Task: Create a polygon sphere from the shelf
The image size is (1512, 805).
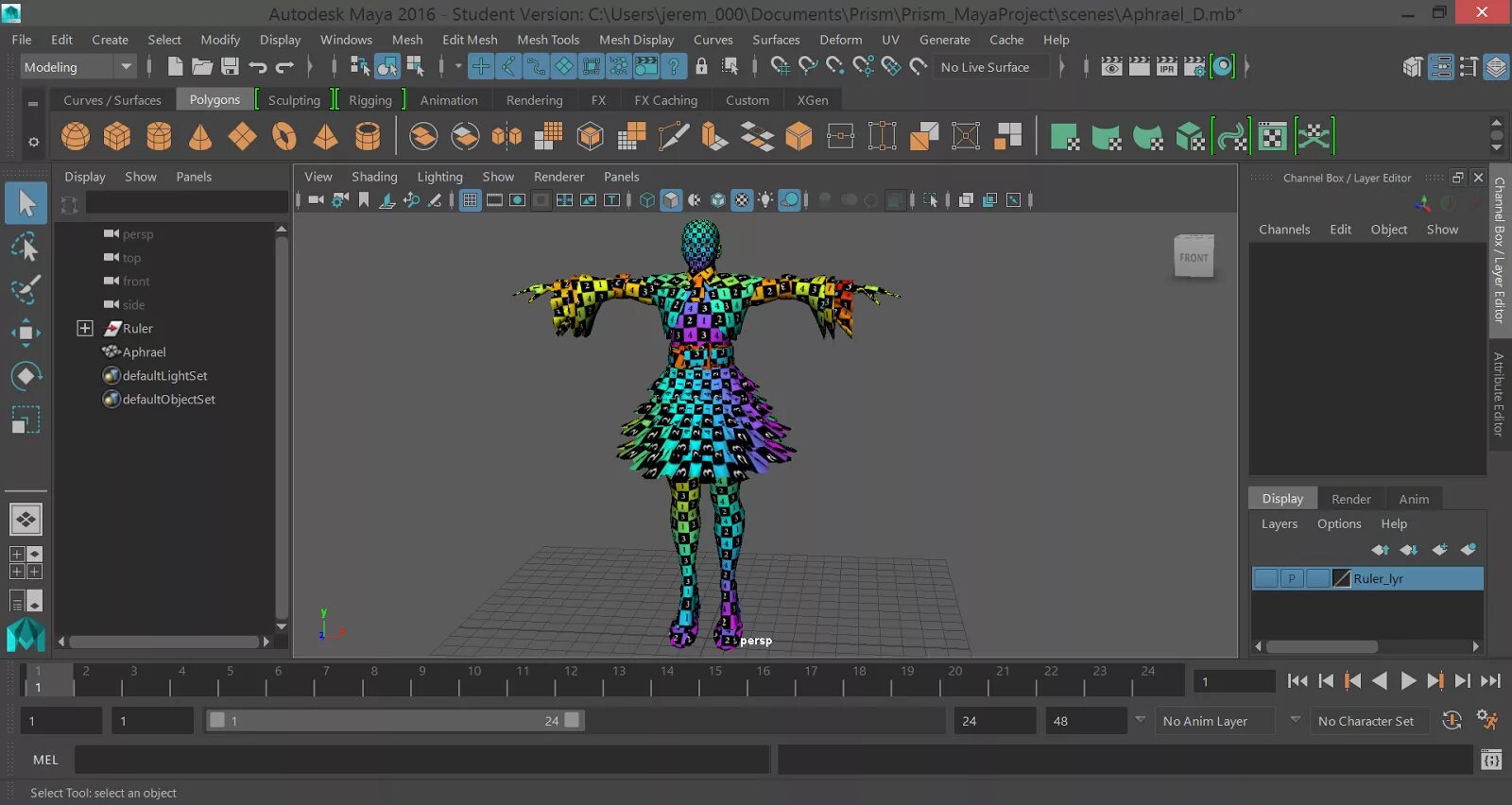Action: click(x=76, y=136)
